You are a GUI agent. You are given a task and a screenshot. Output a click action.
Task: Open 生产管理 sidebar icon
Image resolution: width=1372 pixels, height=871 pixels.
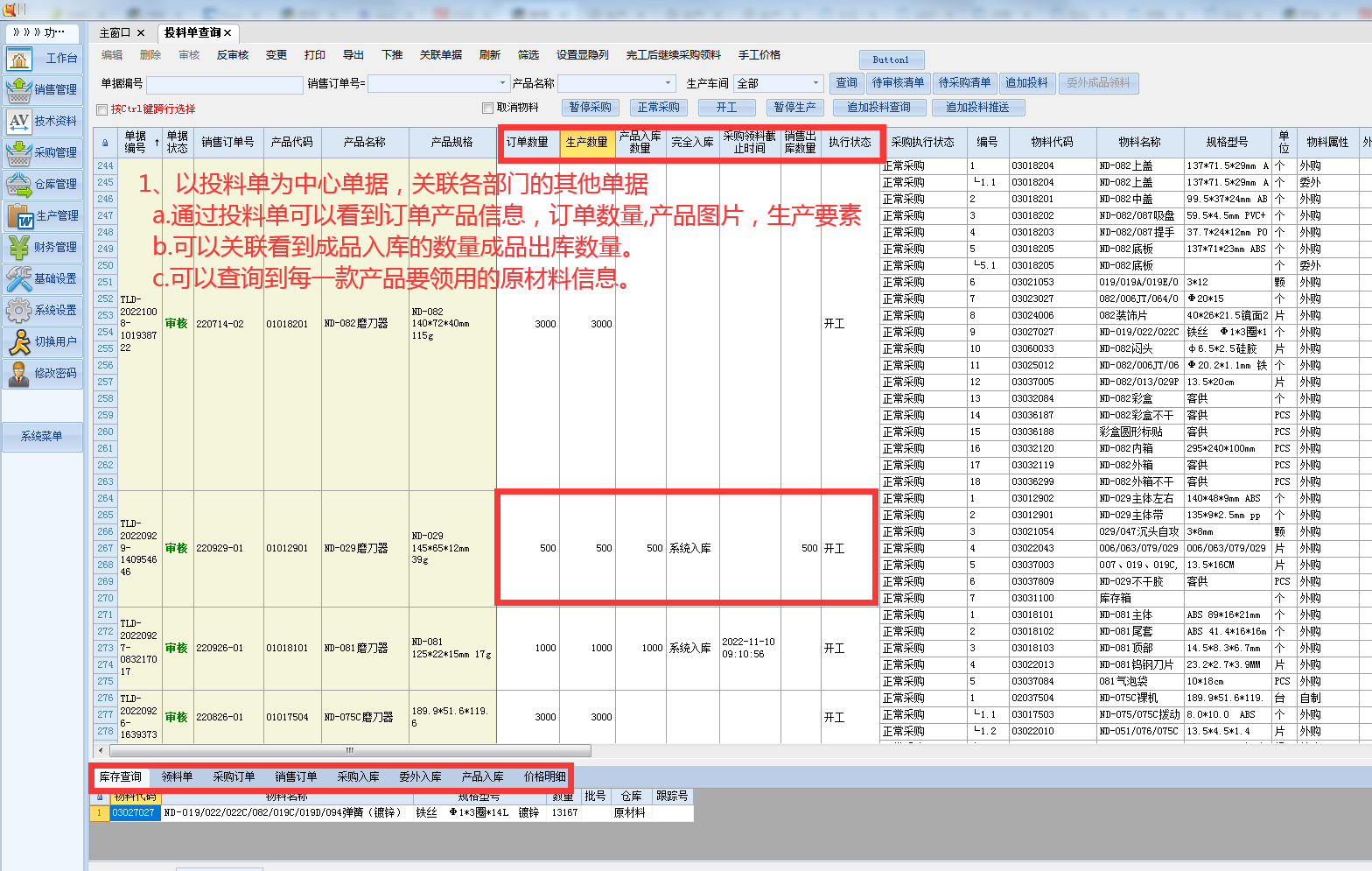tap(19, 216)
